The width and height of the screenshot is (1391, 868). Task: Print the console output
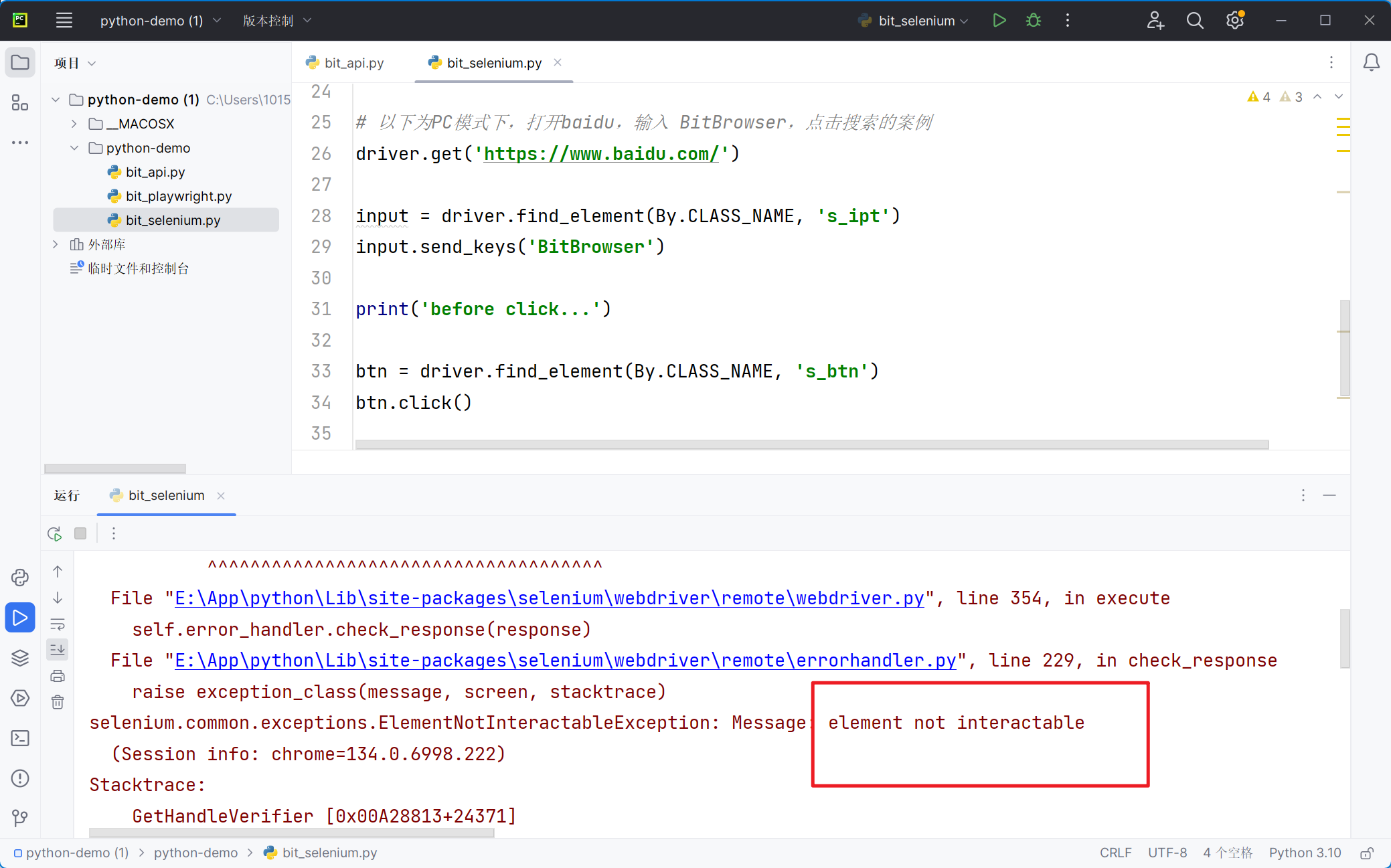[x=58, y=676]
